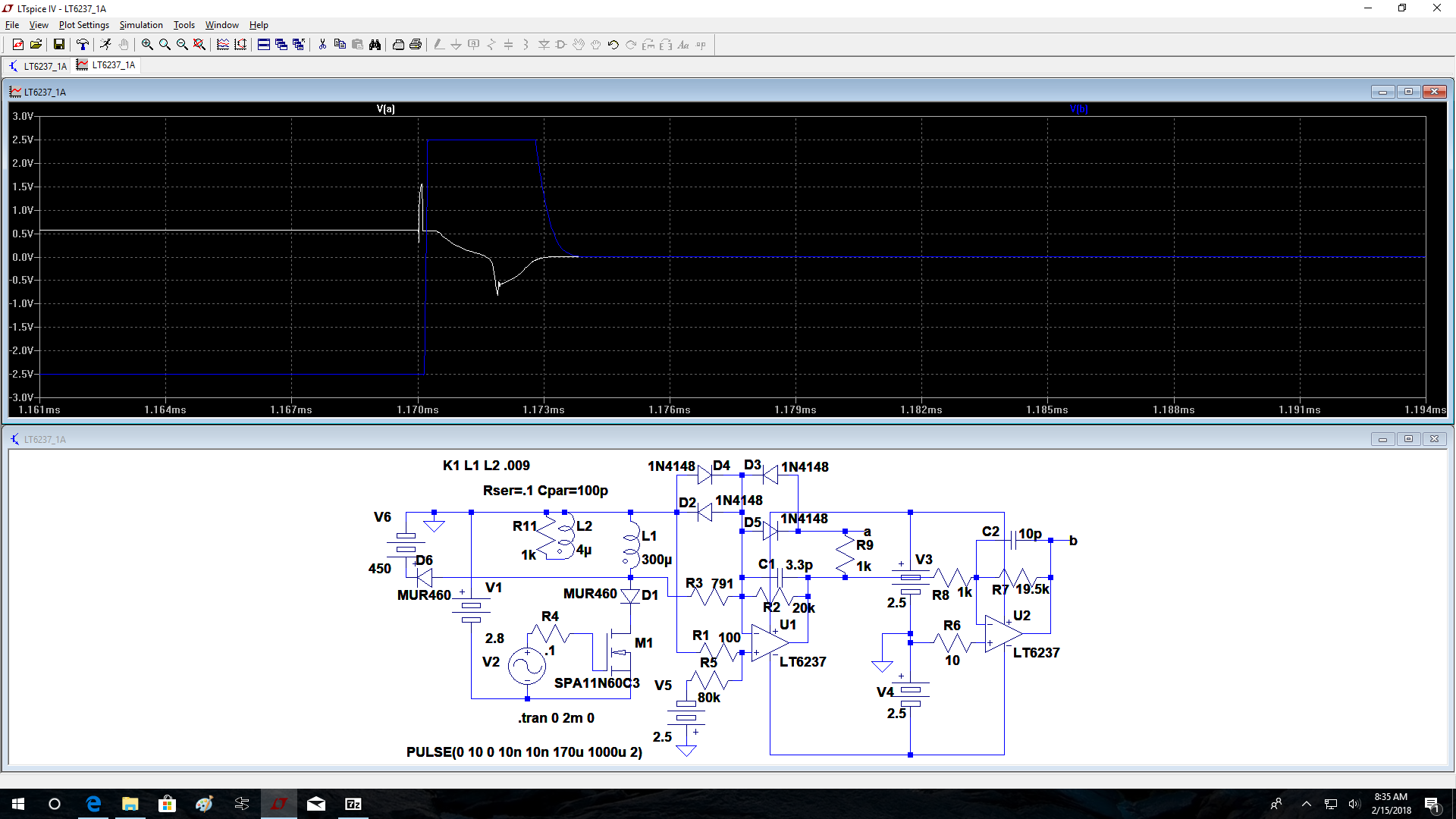1456x819 pixels.
Task: Open File Explorer from the taskbar
Action: [130, 804]
